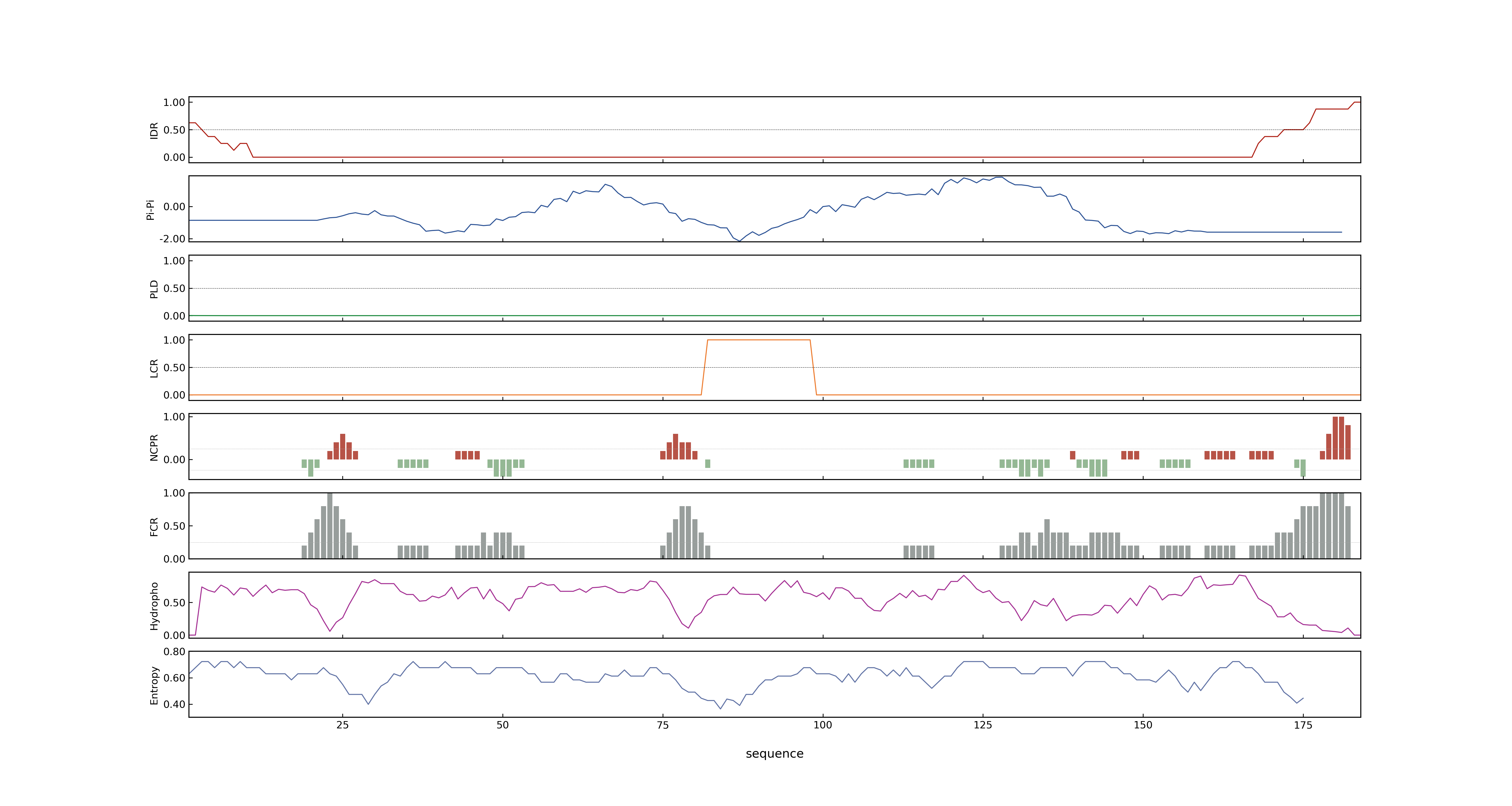Click the x-axis tick label 125
This screenshot has height=806, width=1512.
click(983, 725)
